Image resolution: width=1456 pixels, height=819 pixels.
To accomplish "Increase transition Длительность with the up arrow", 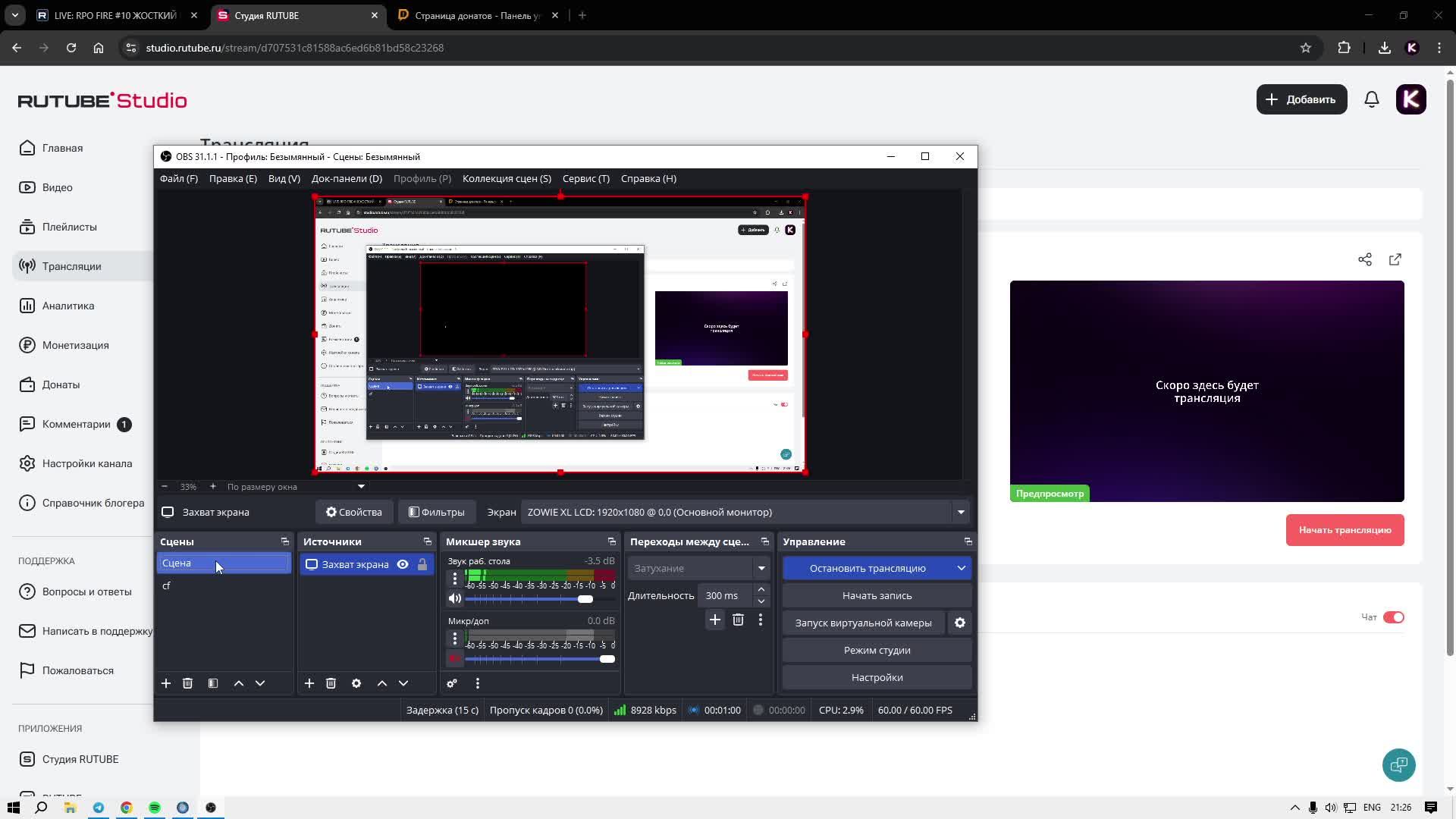I will [x=761, y=589].
